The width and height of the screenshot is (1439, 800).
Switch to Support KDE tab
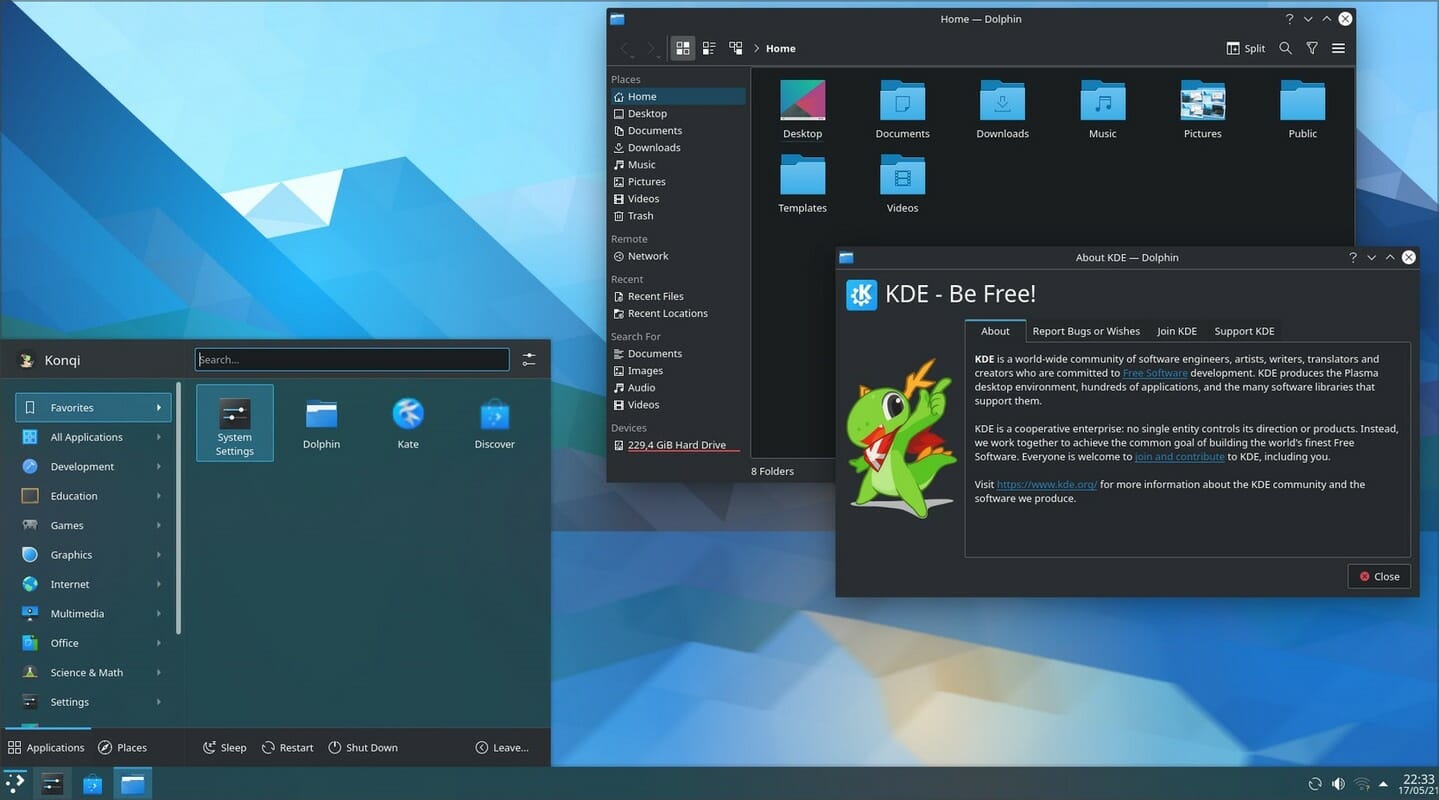coord(1244,331)
